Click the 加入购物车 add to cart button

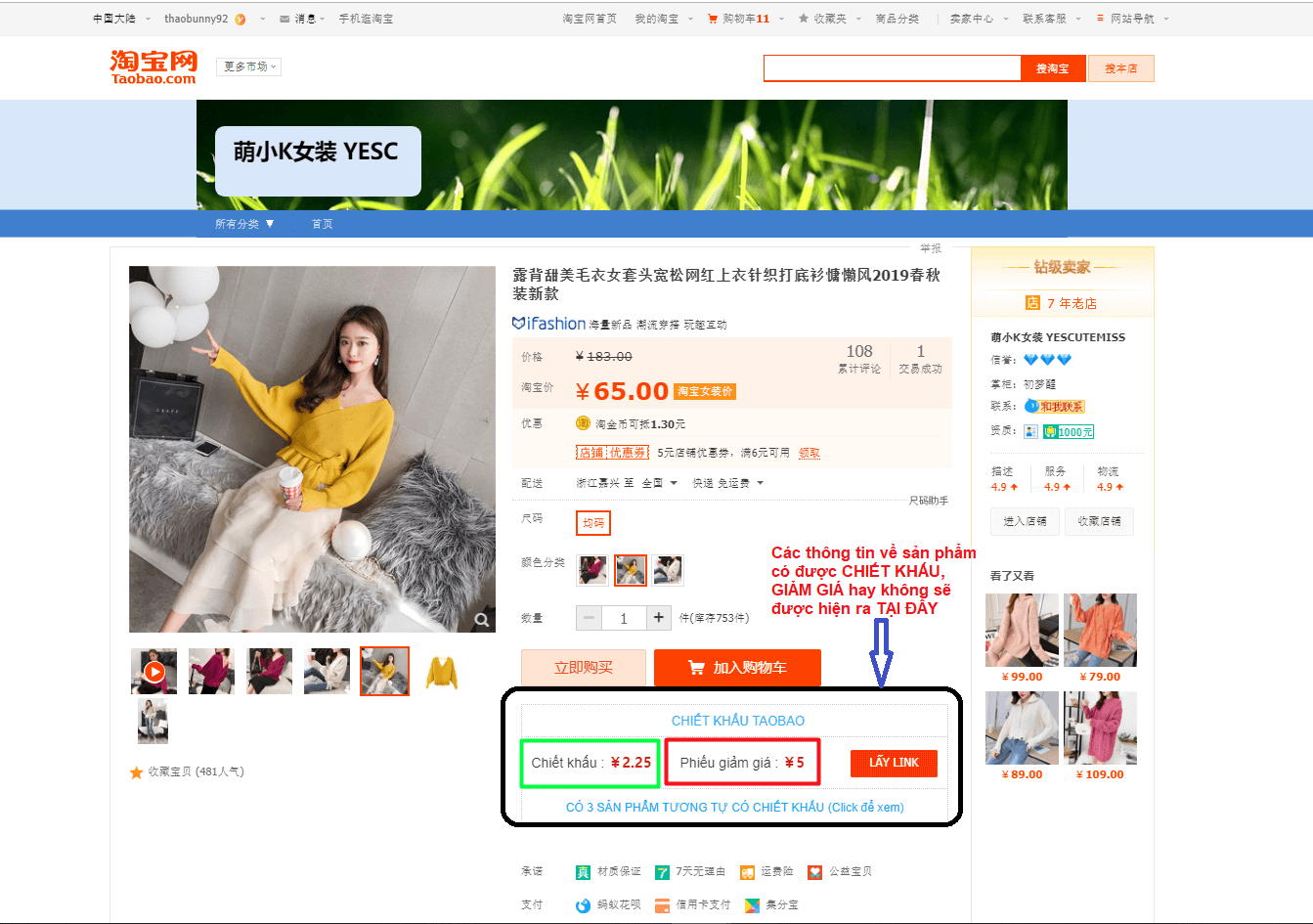coord(737,668)
